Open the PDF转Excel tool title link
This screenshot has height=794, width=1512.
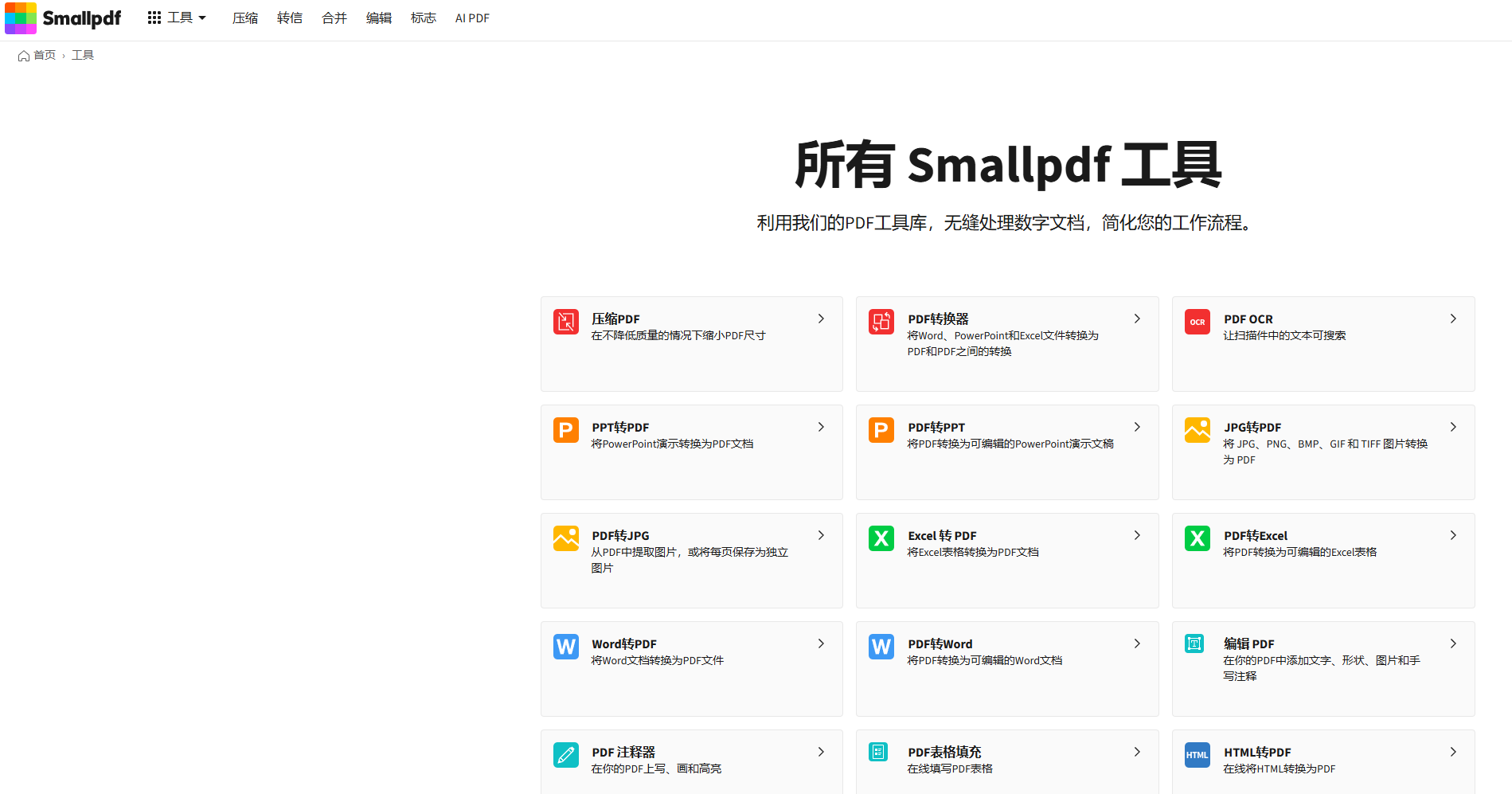coord(1256,536)
